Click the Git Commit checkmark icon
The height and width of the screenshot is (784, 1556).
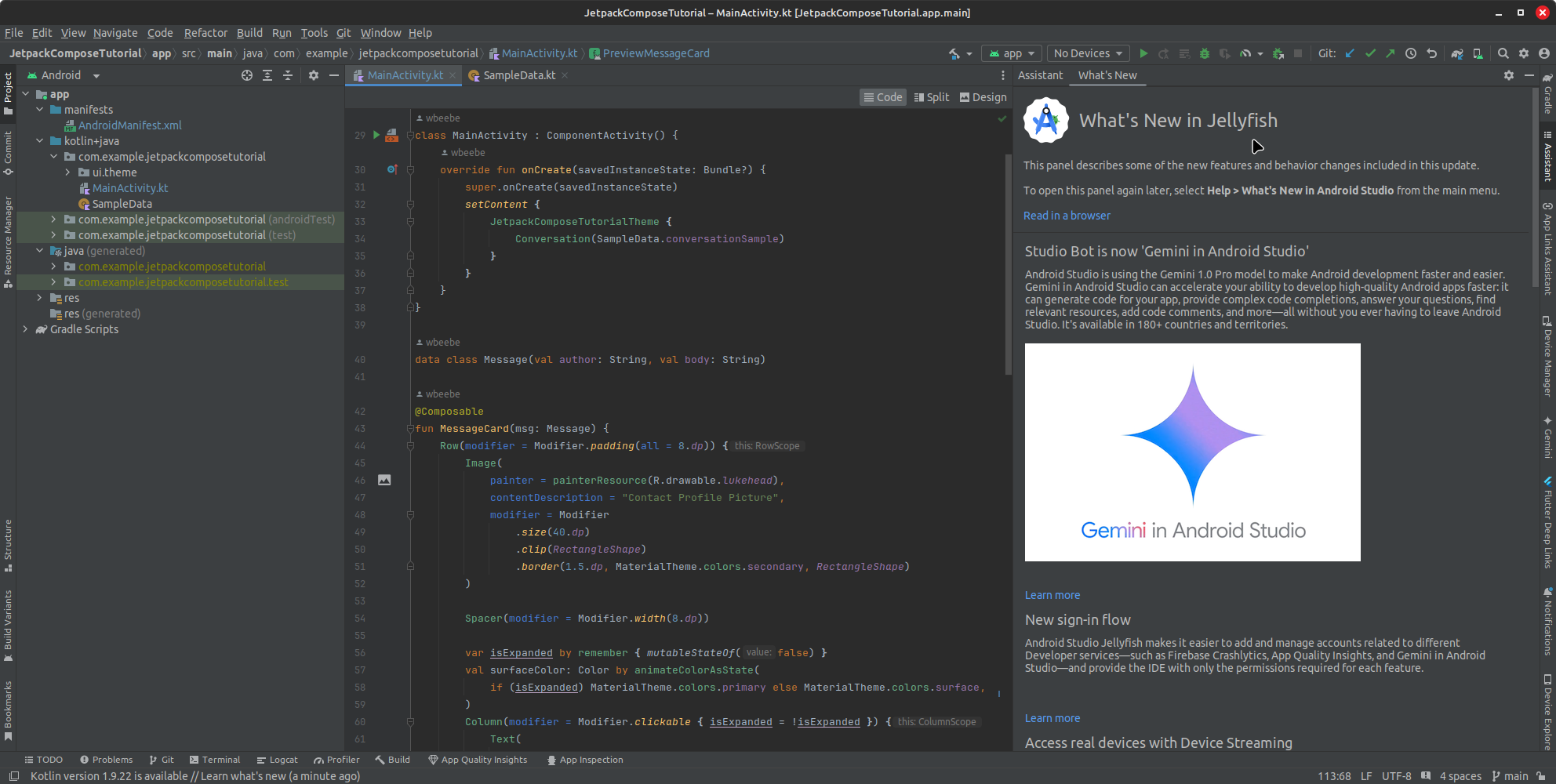pyautogui.click(x=1370, y=53)
